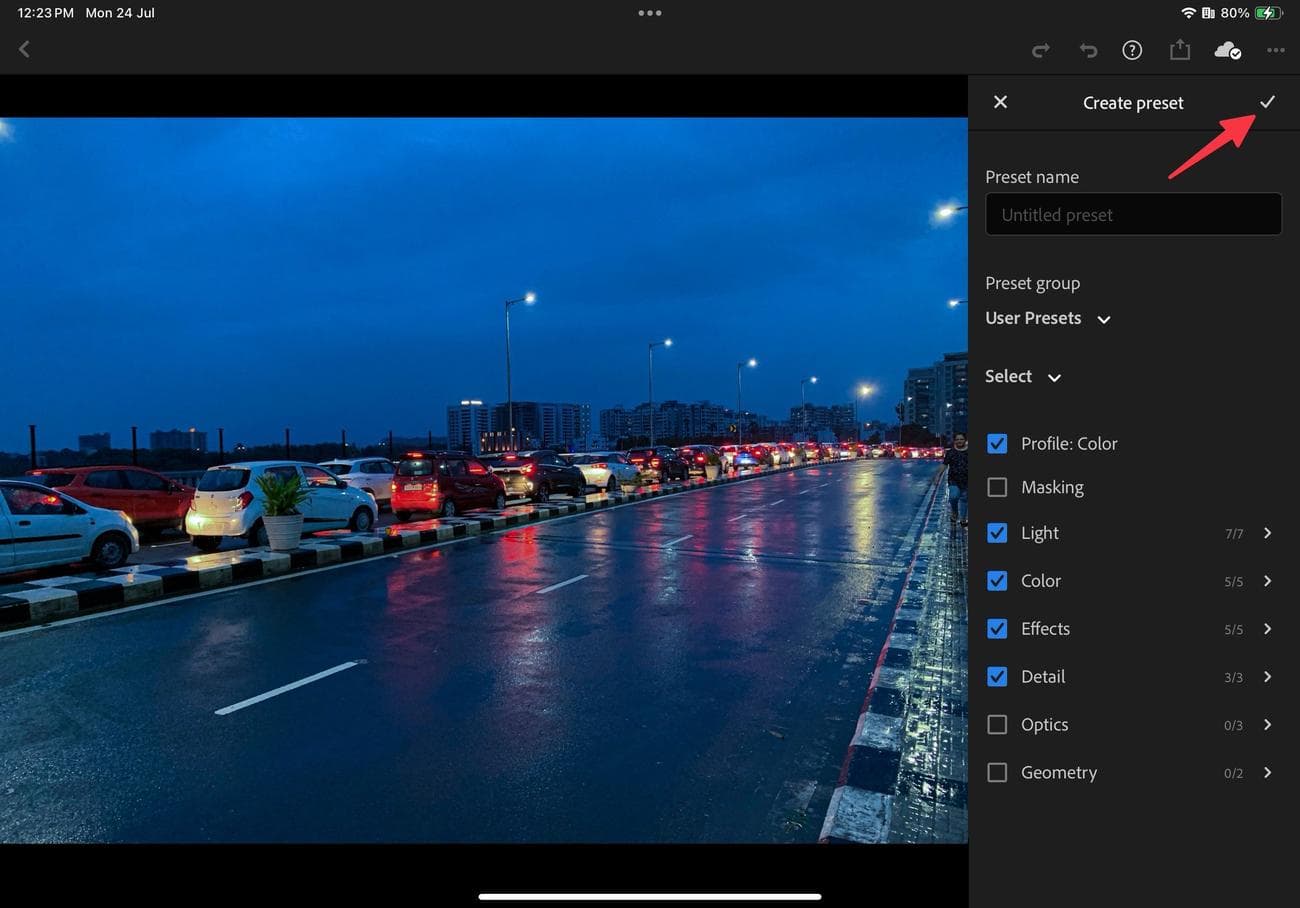The height and width of the screenshot is (908, 1300).
Task: Open the Select settings dropdown
Action: [1022, 376]
